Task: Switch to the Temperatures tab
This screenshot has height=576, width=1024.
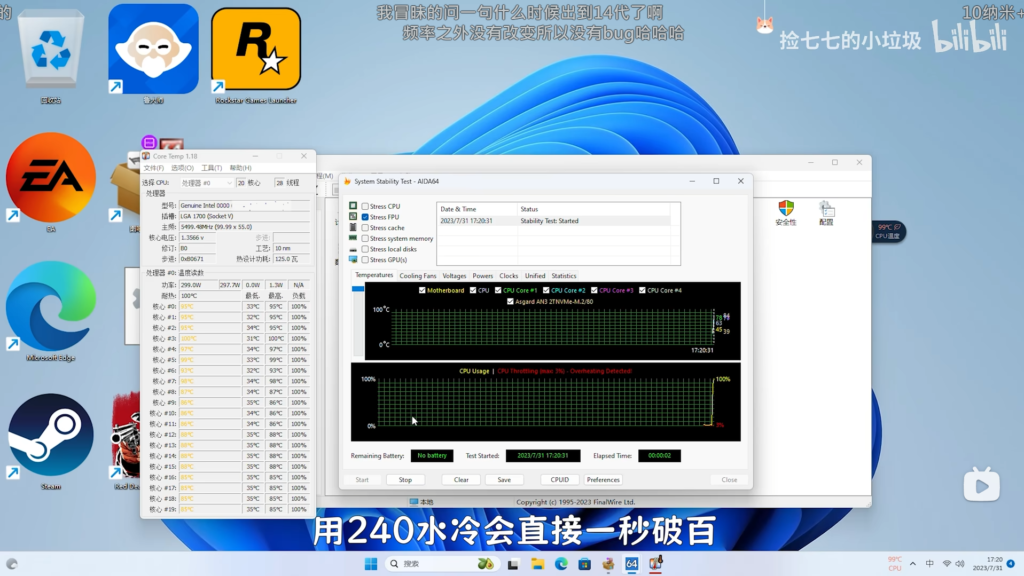Action: [374, 276]
